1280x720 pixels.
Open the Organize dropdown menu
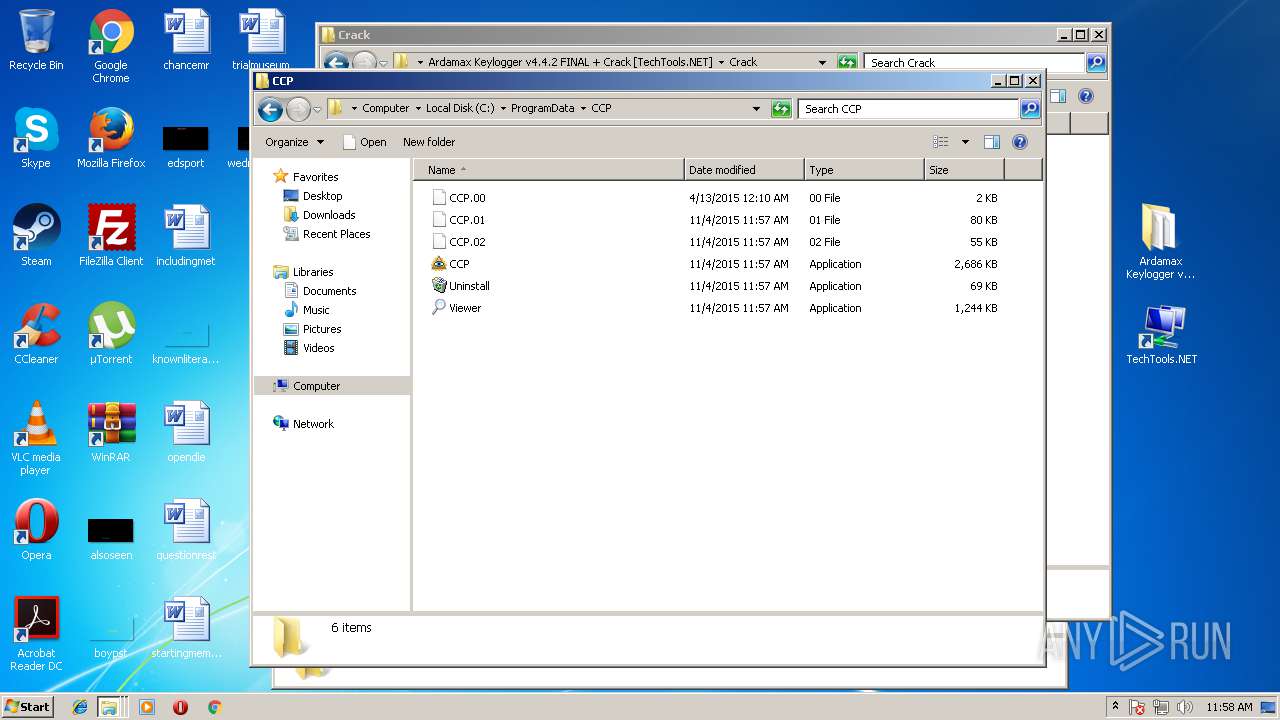pyautogui.click(x=294, y=142)
